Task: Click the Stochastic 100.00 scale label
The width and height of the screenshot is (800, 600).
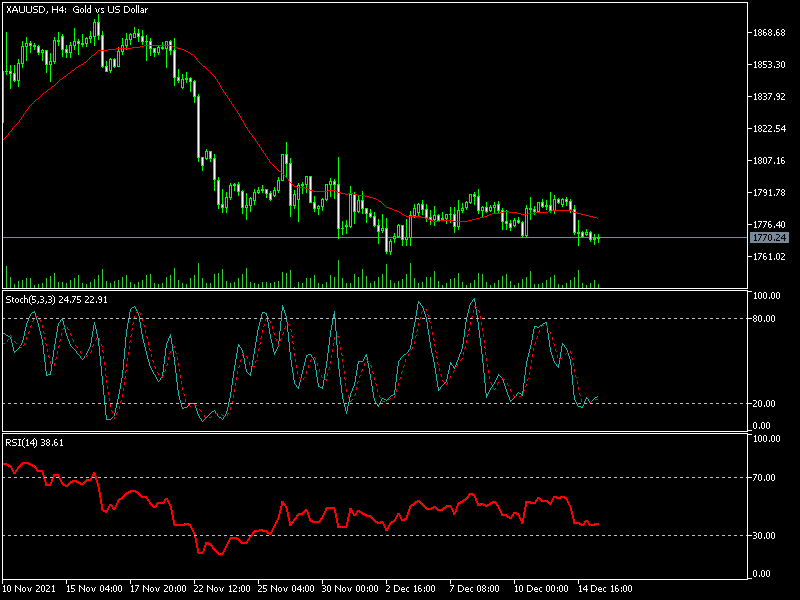Action: pos(767,296)
